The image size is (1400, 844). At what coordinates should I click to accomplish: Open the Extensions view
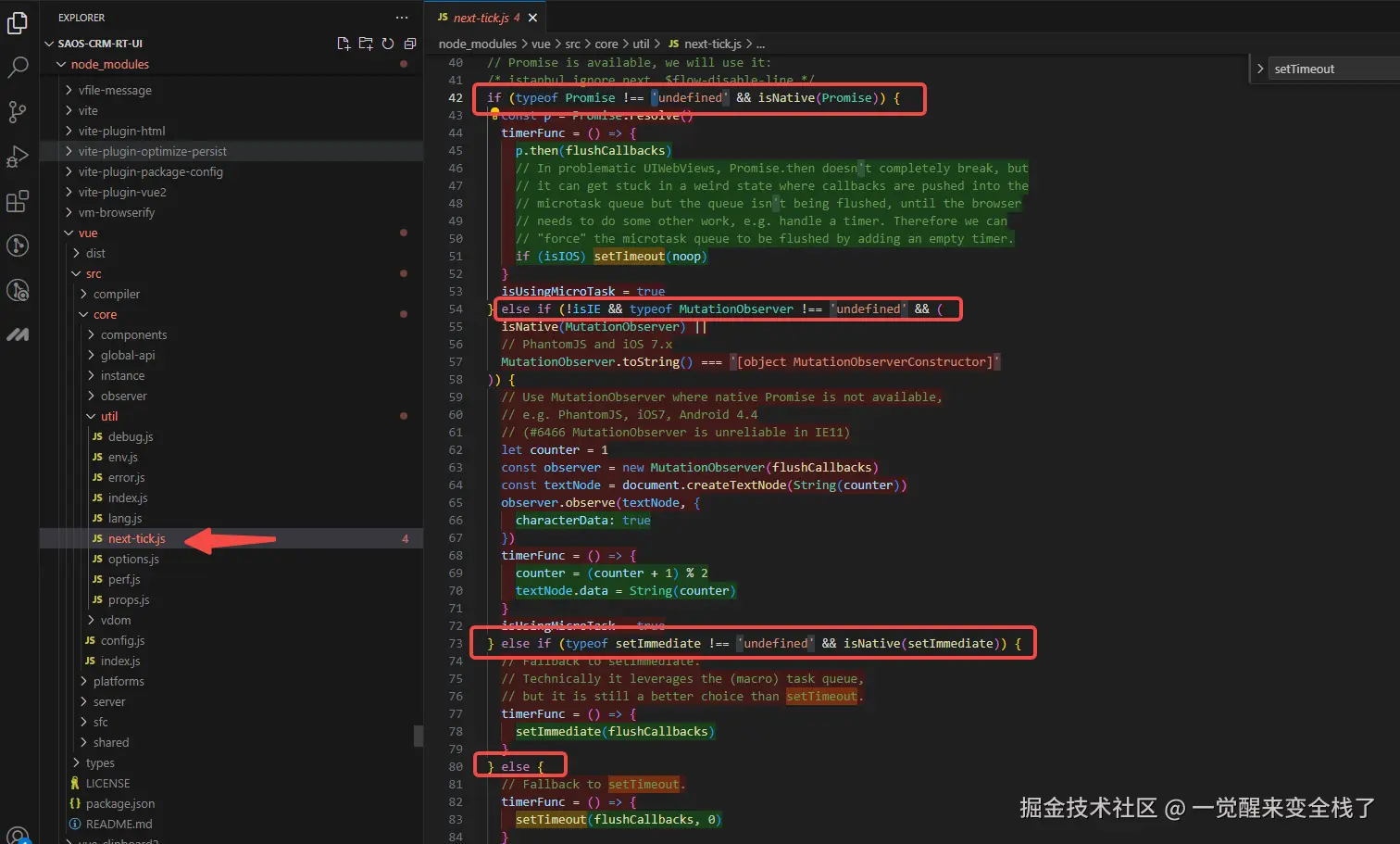point(18,201)
